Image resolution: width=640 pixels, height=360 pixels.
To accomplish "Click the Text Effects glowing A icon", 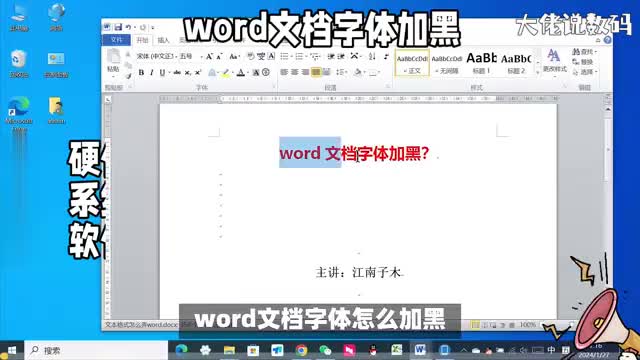I will 212,73.
